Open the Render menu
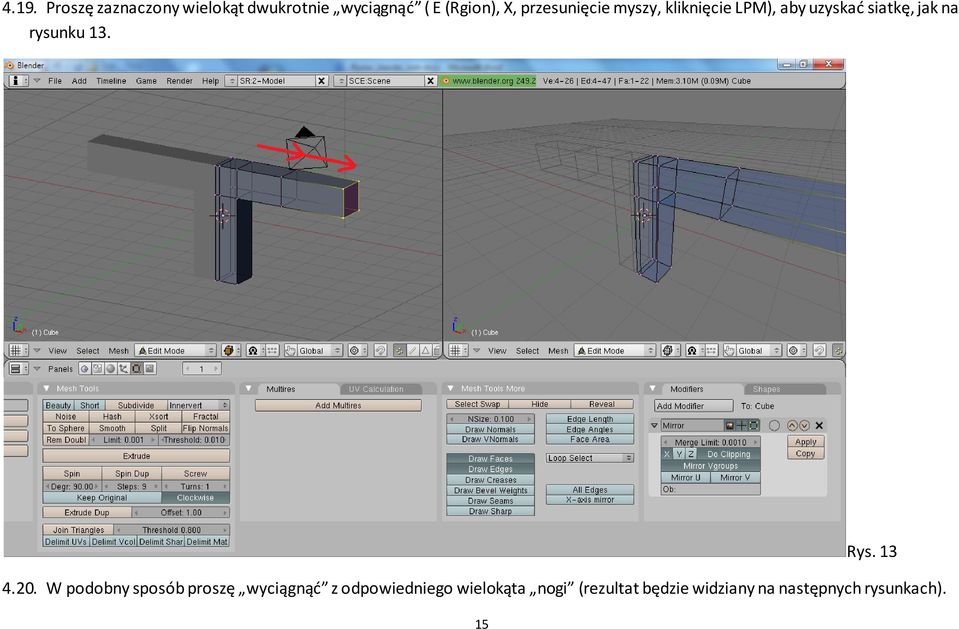 179,81
